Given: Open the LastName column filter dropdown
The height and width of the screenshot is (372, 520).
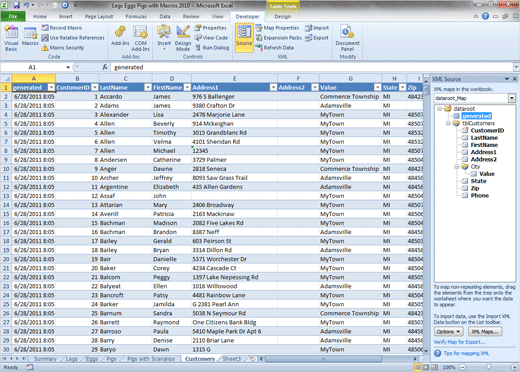Looking at the screenshot, I should [148, 87].
